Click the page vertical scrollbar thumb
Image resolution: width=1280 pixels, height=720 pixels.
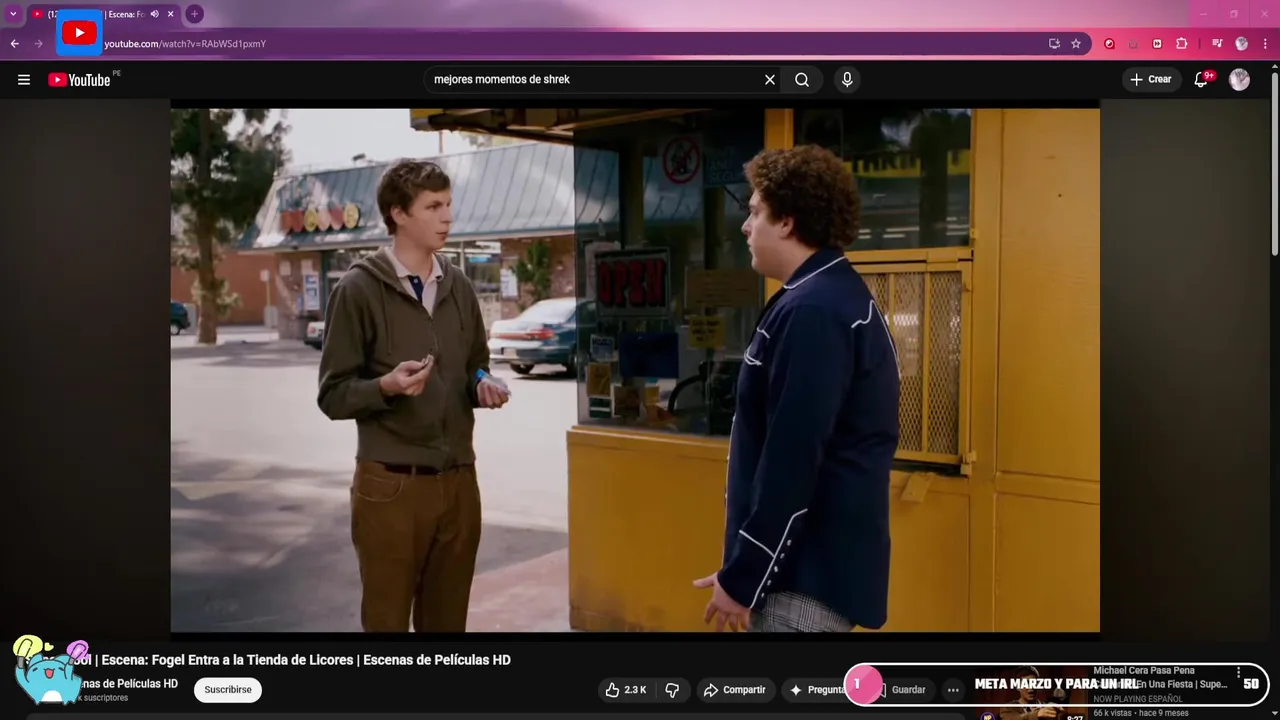coord(1275,165)
